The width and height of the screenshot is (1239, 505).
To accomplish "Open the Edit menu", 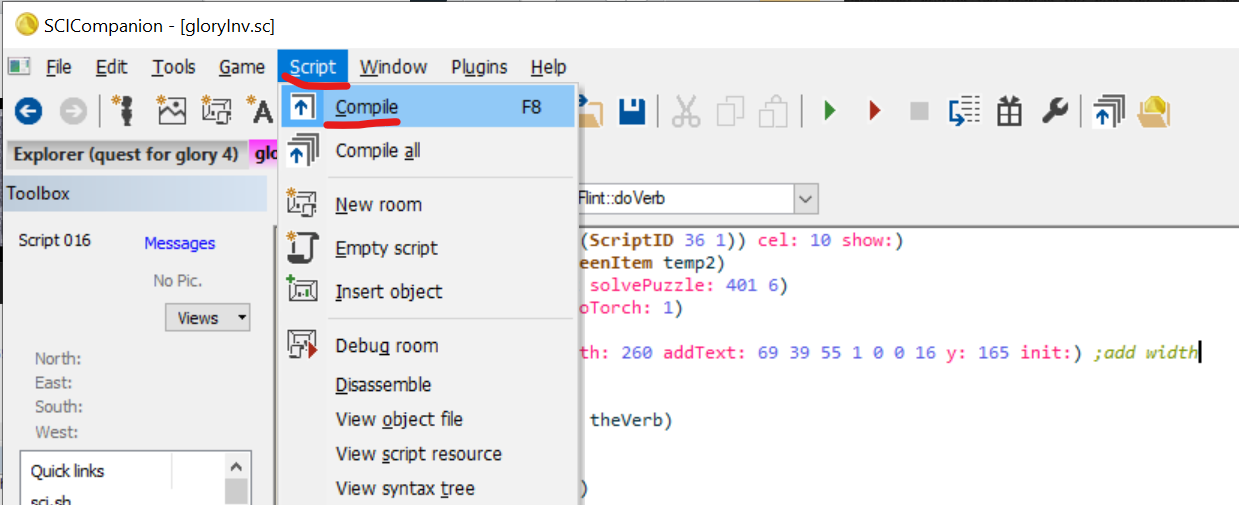I will point(111,67).
